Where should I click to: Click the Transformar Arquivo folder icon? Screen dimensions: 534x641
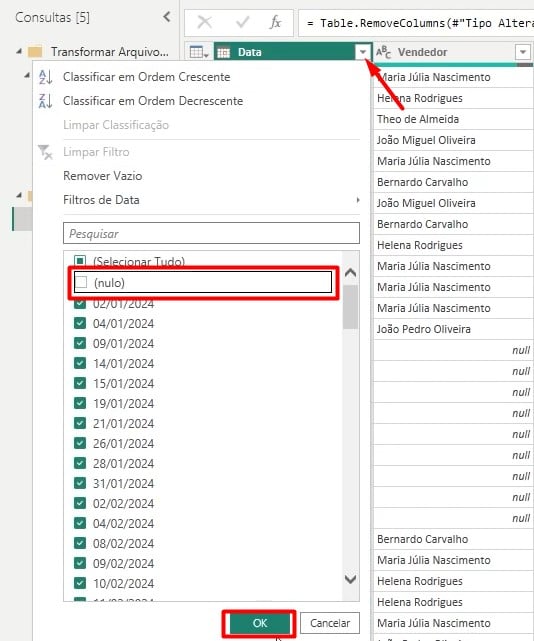pyautogui.click(x=35, y=52)
